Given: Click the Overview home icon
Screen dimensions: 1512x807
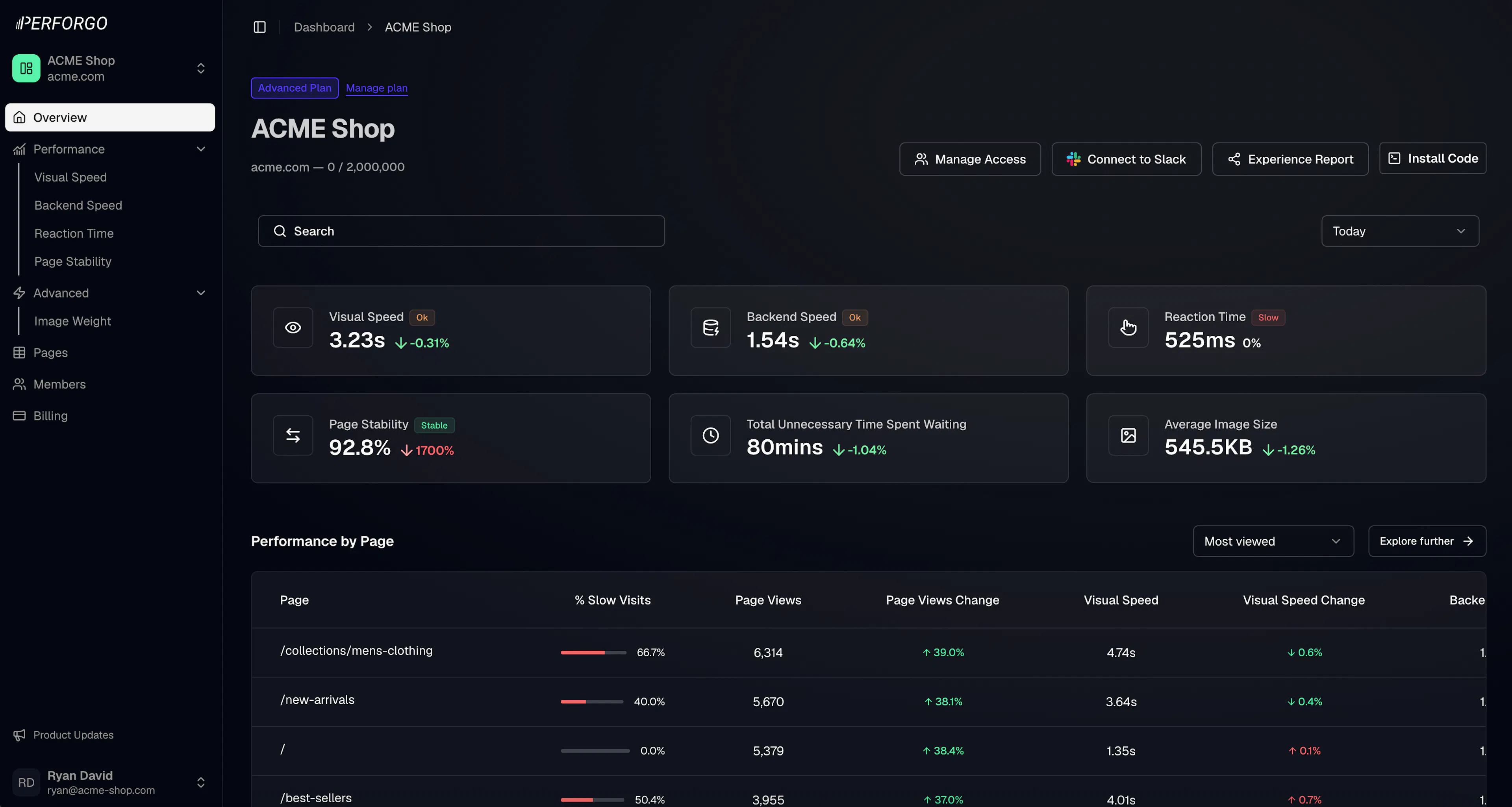Looking at the screenshot, I should click(x=19, y=117).
